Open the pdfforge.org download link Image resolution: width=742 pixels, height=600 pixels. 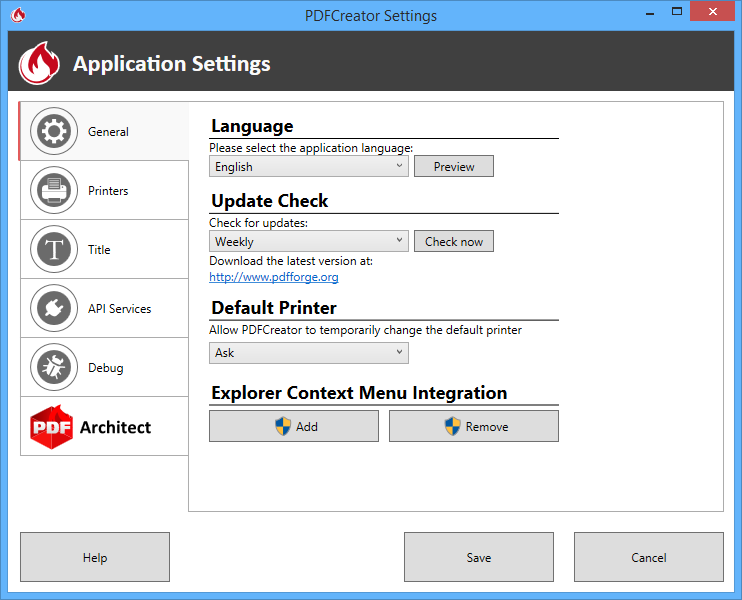pos(274,277)
